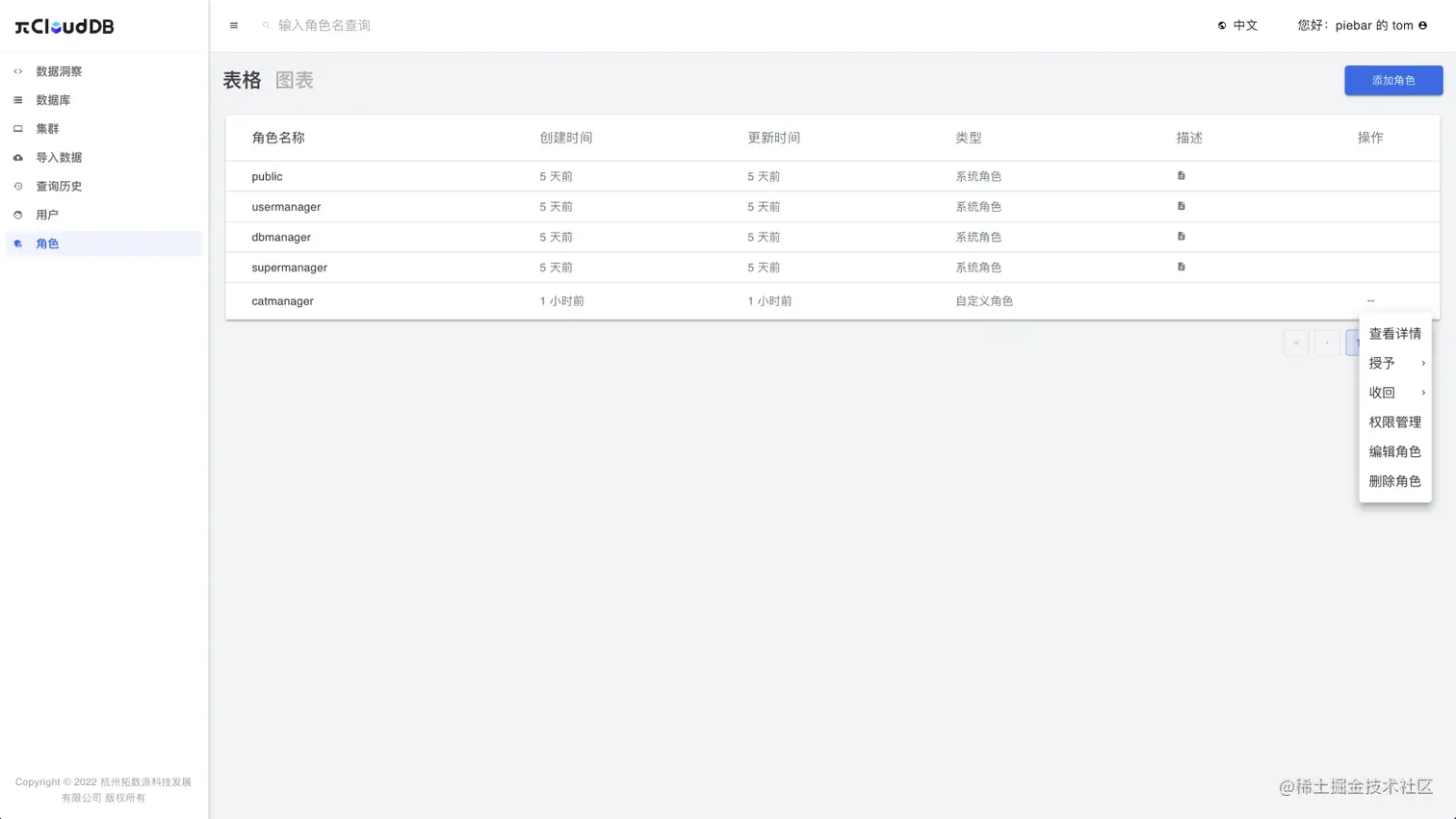Click role name catmanager
Viewport: 1456px width, 819px height.
pyautogui.click(x=282, y=301)
